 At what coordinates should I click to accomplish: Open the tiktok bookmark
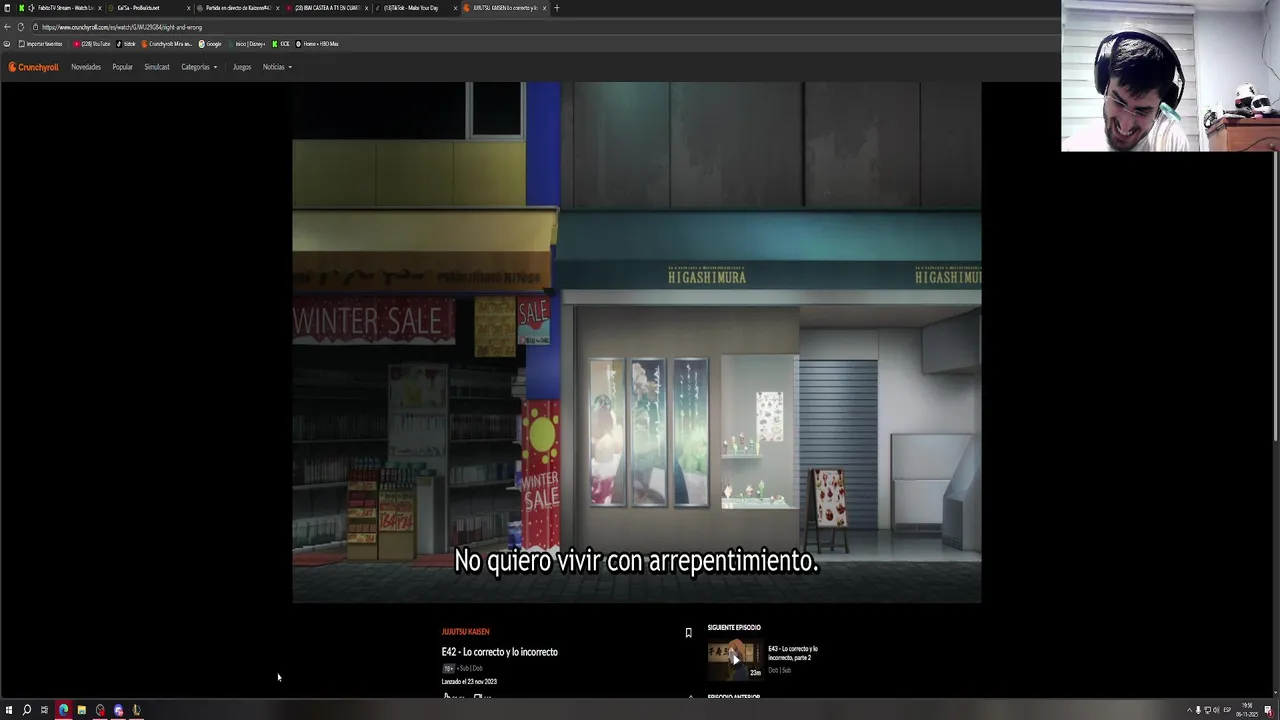[x=126, y=44]
